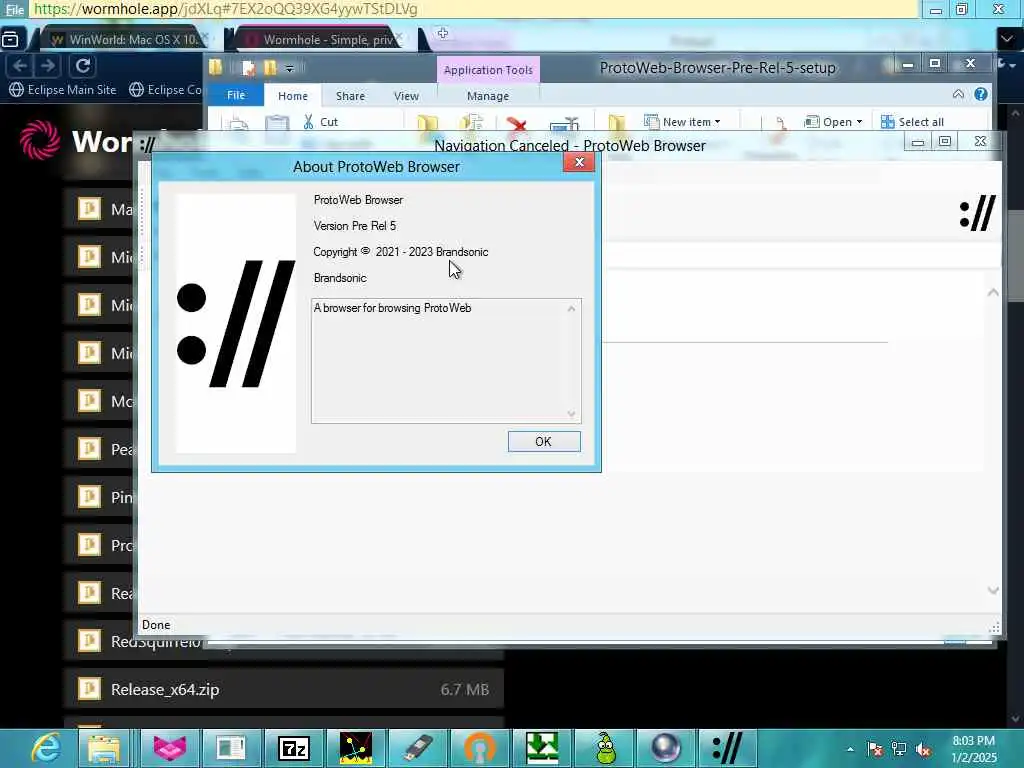Image resolution: width=1024 pixels, height=768 pixels.
Task: Click the Properties icon in the ribbon
Action: click(x=780, y=122)
